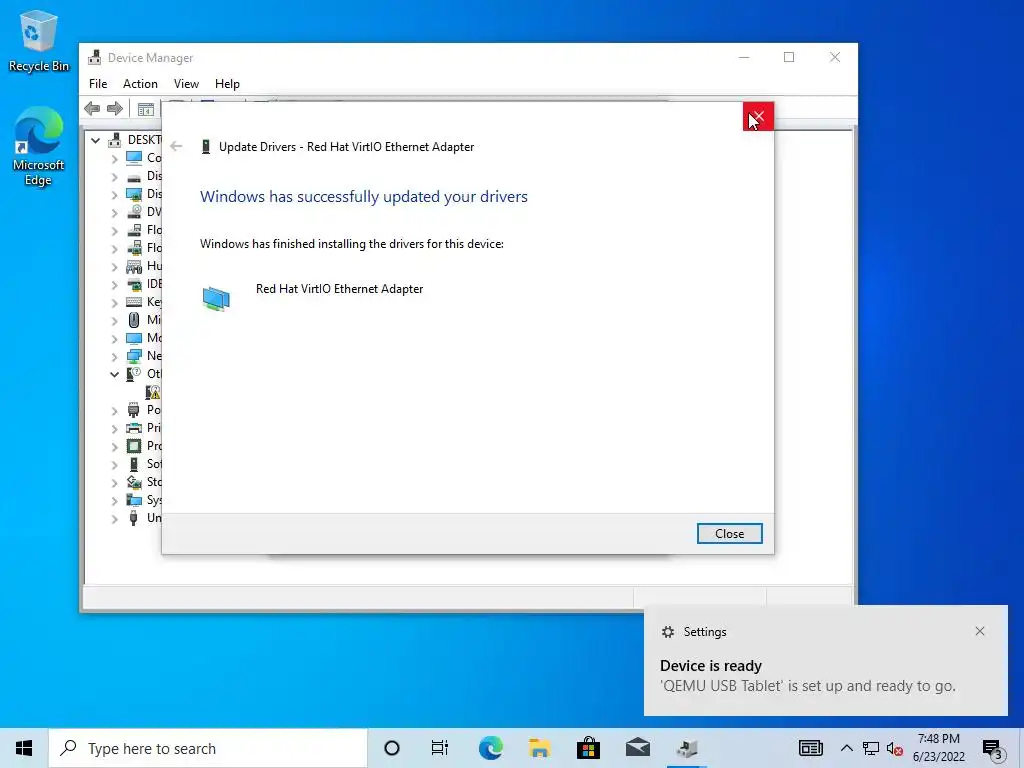Click the network tray icon
Screen dimensions: 1024x768
point(871,748)
